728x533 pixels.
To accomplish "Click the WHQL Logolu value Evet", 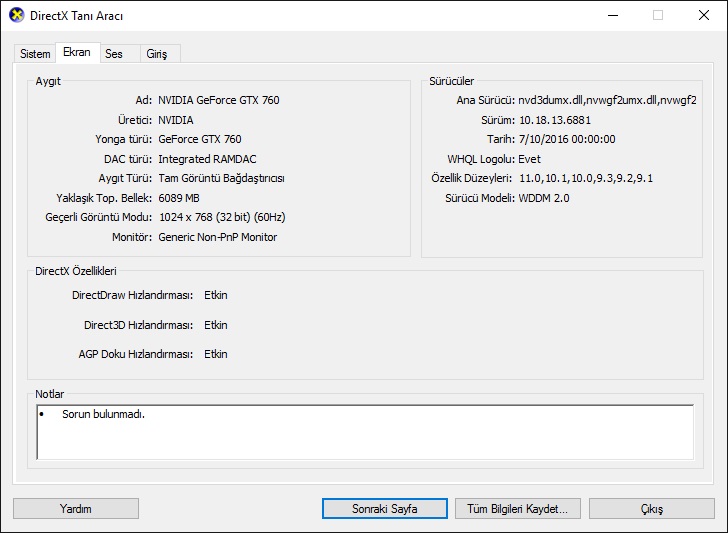I will click(529, 159).
